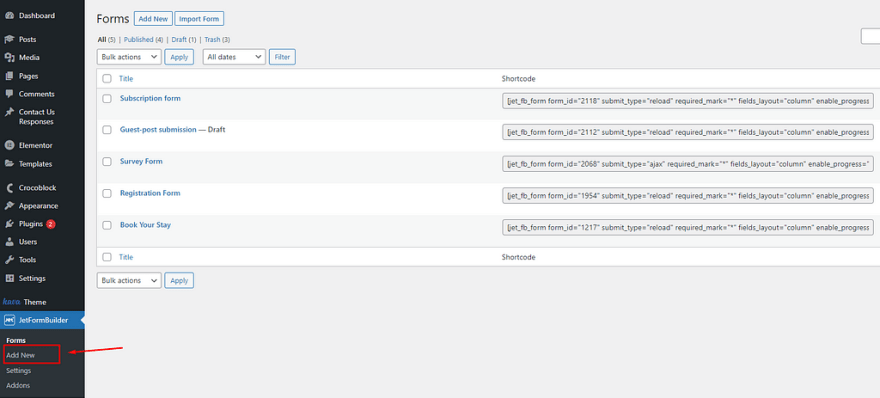Click the search forms input box
This screenshot has width=880, height=398.
point(870,36)
